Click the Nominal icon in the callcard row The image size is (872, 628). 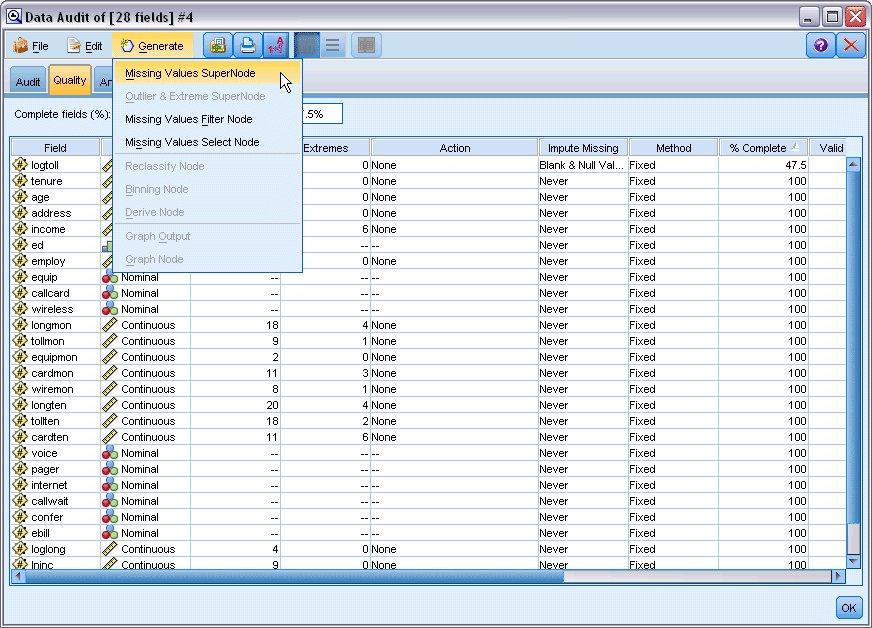[110, 293]
